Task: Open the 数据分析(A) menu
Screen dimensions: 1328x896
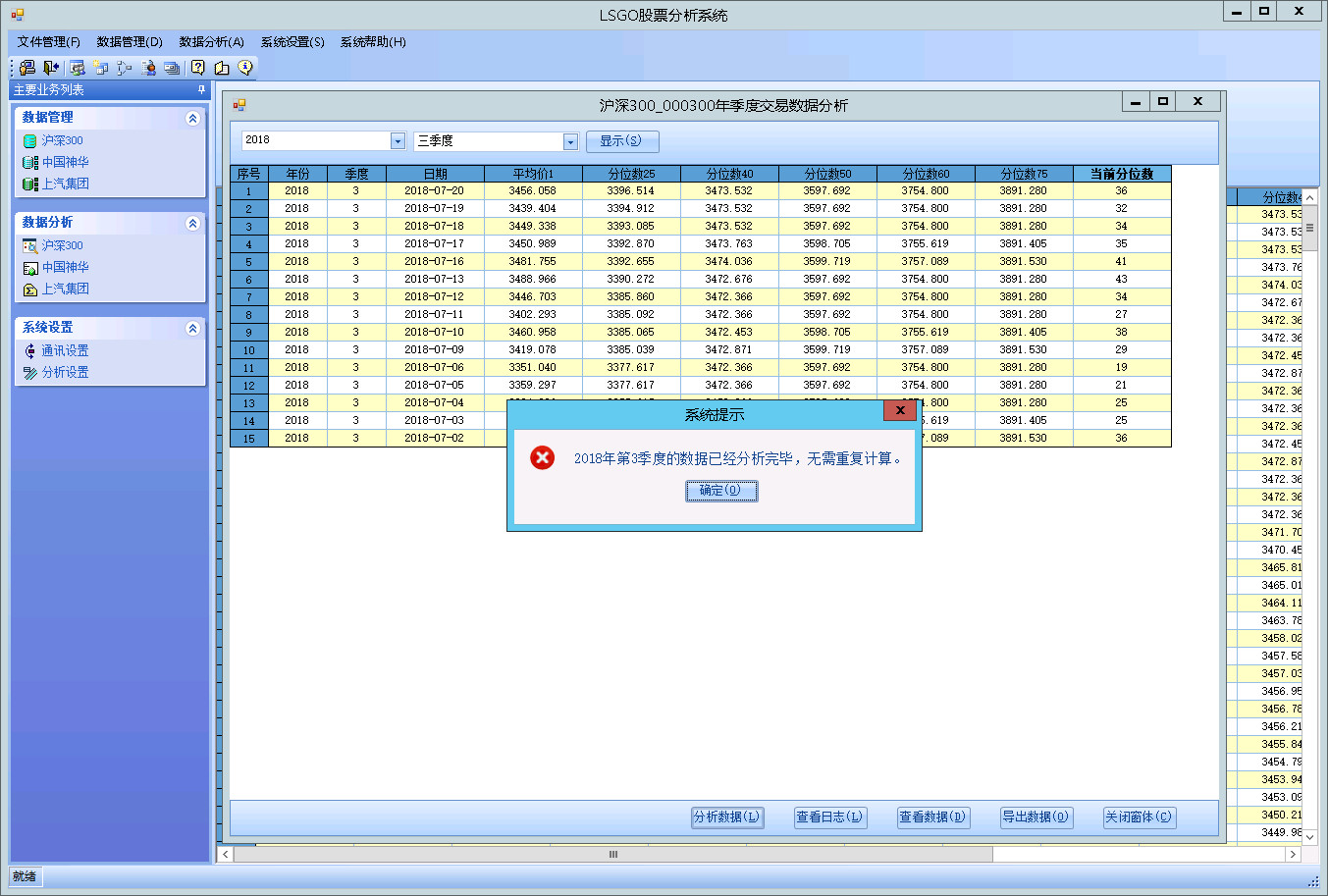Action: pyautogui.click(x=211, y=42)
